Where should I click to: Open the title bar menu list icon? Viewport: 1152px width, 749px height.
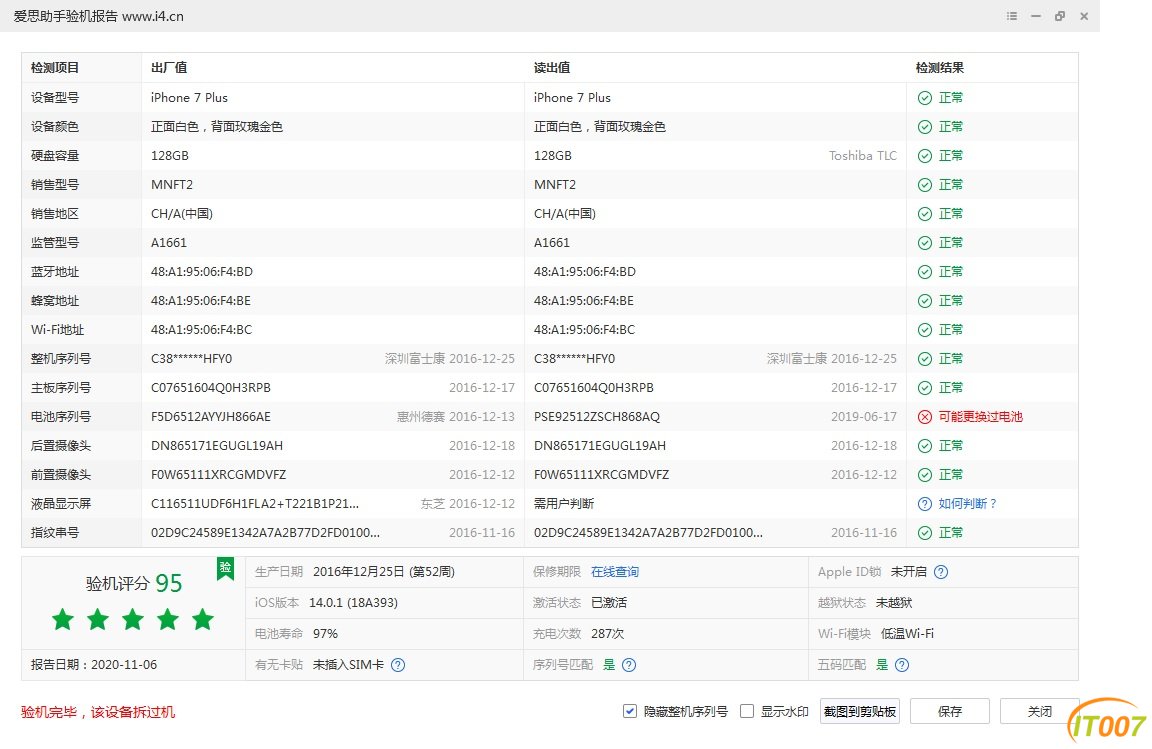point(1012,17)
